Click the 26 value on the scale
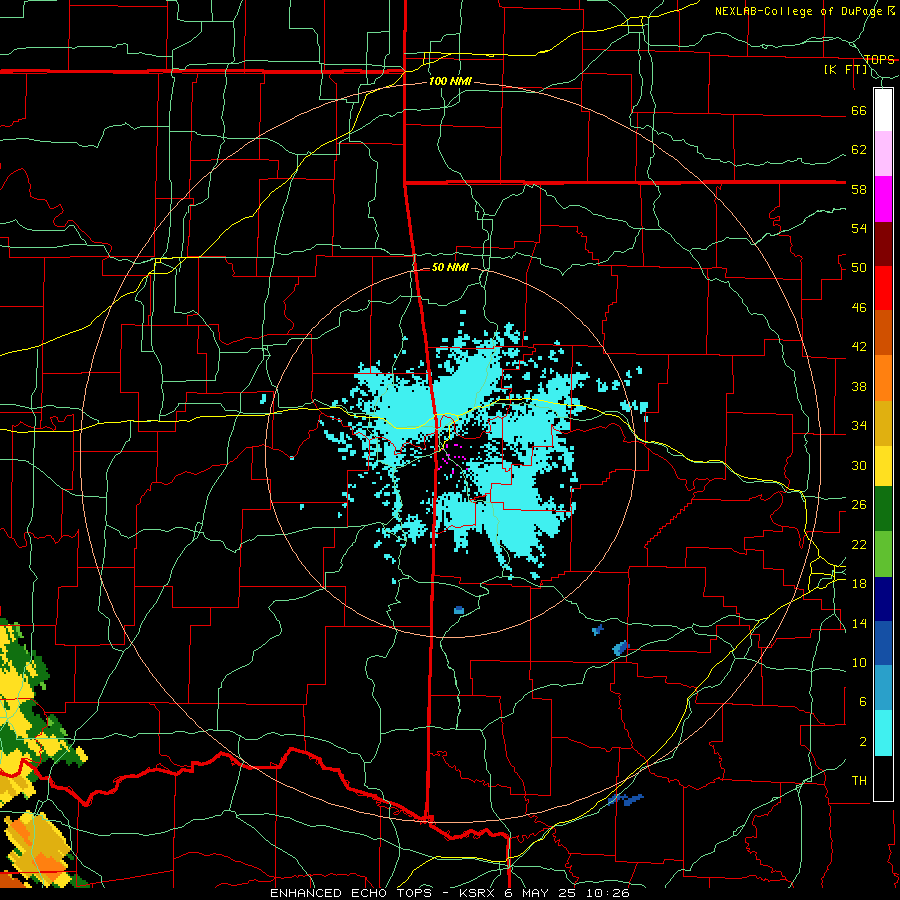 click(859, 505)
